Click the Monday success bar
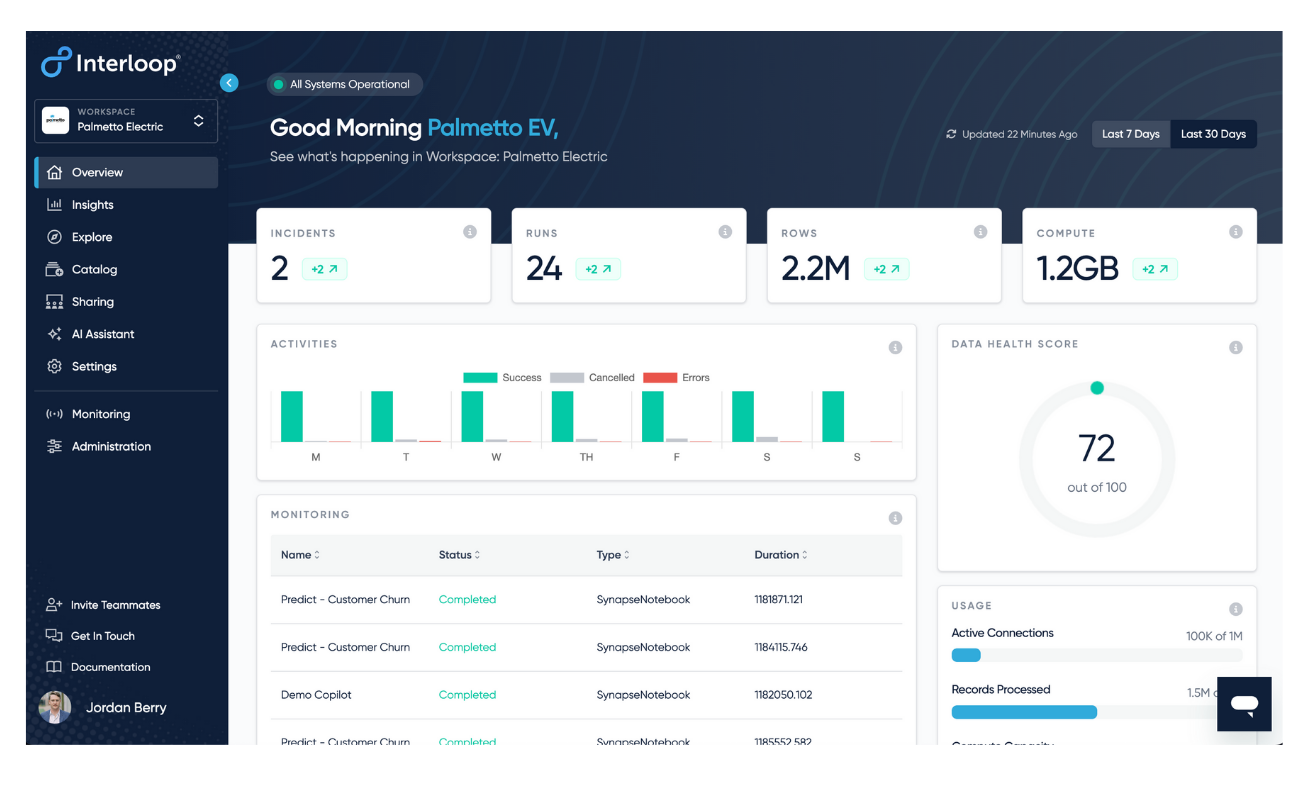The height and width of the screenshot is (789, 1314). (292, 416)
